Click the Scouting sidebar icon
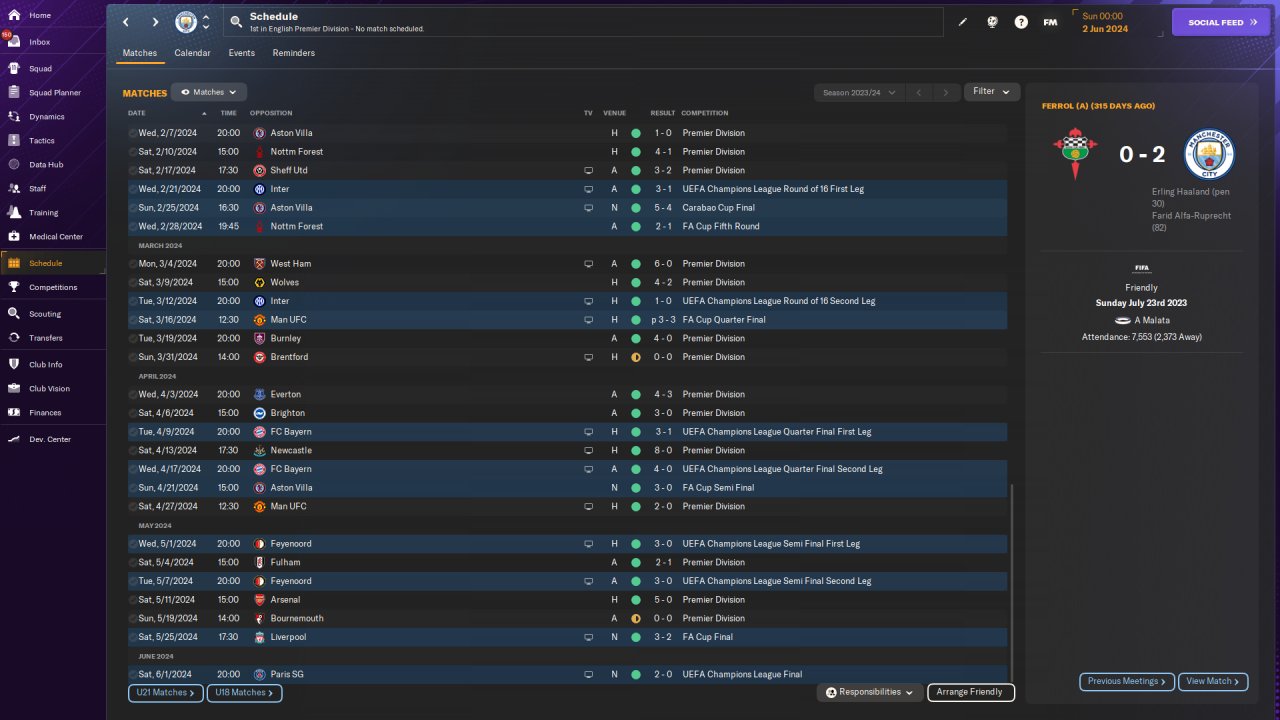Image resolution: width=1280 pixels, height=720 pixels. click(x=14, y=313)
